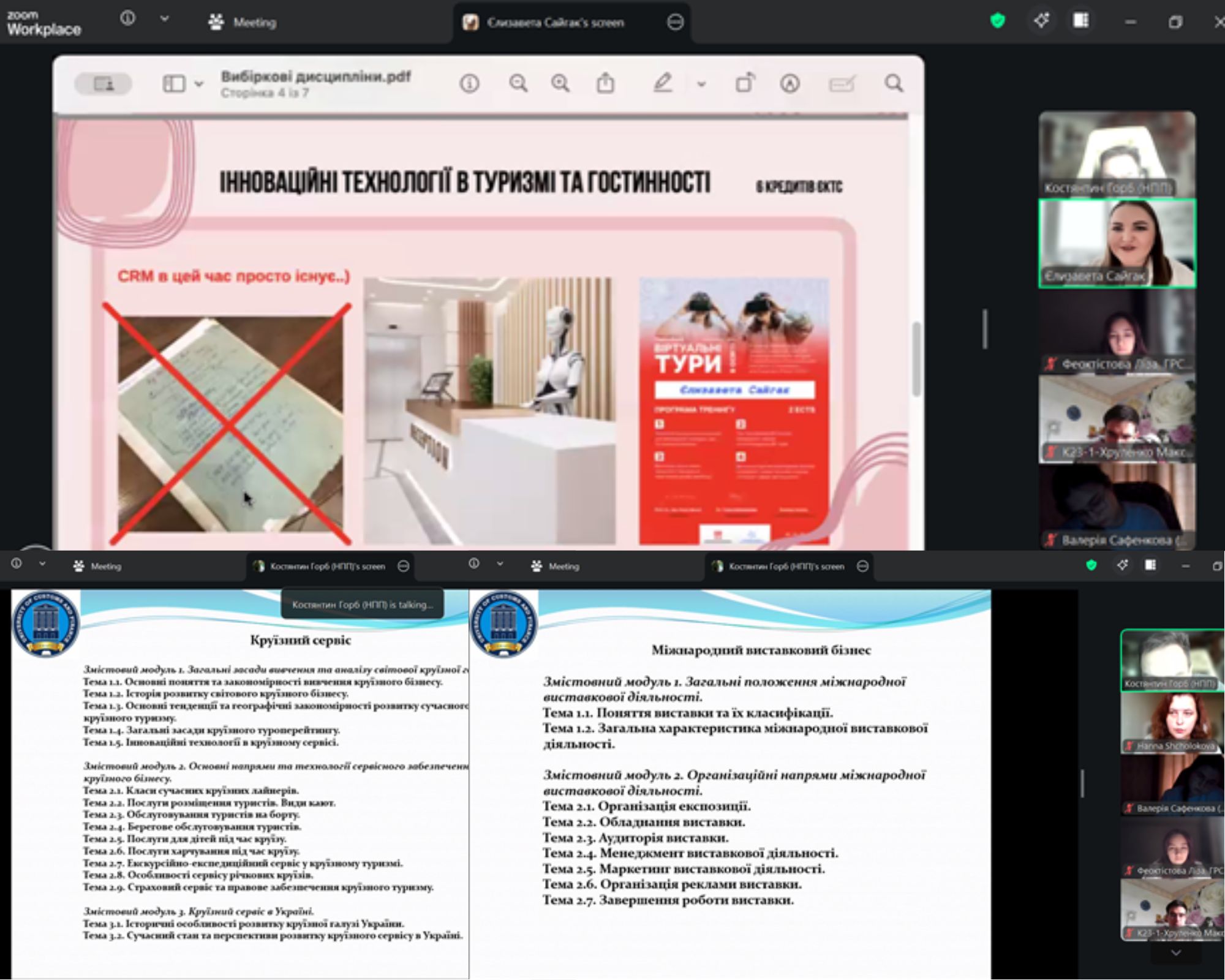Image resolution: width=1225 pixels, height=980 pixels.
Task: Expand the dropdown next to top meeting info icon
Action: (164, 19)
